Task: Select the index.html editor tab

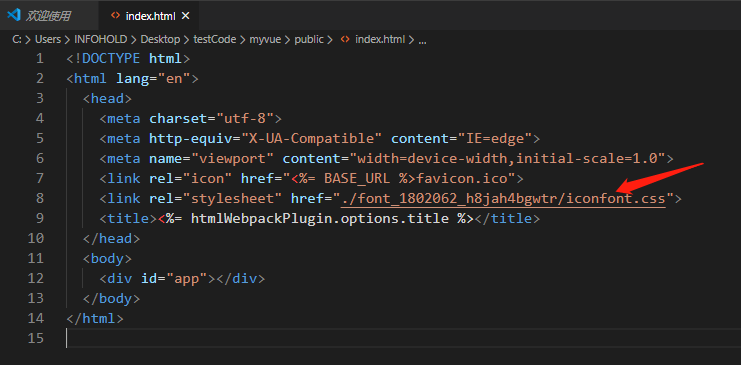Action: point(149,16)
